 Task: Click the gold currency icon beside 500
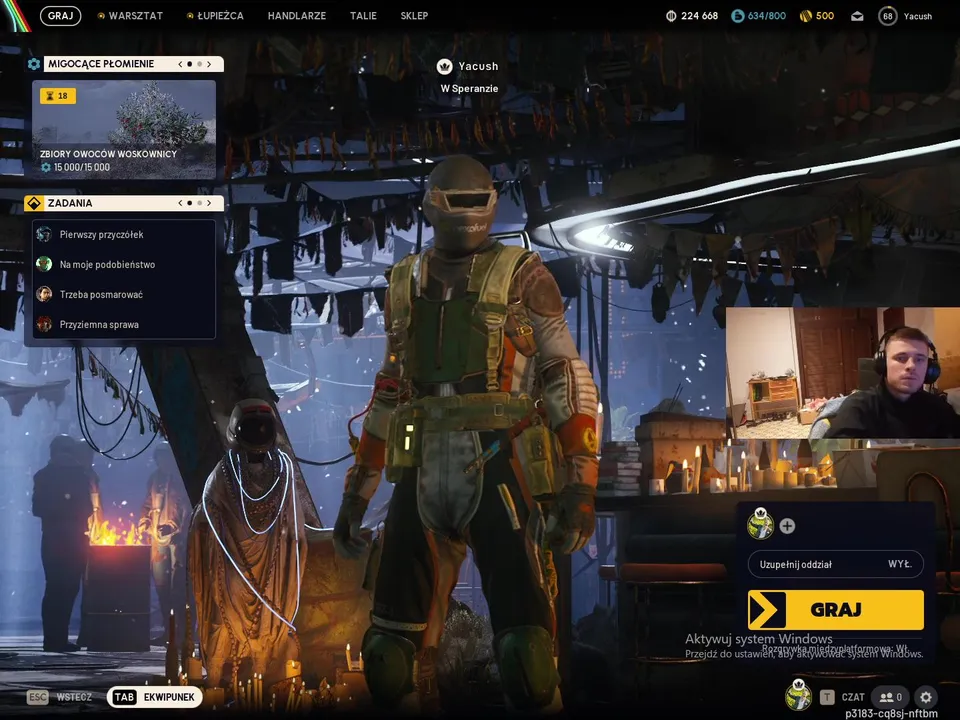click(x=806, y=16)
